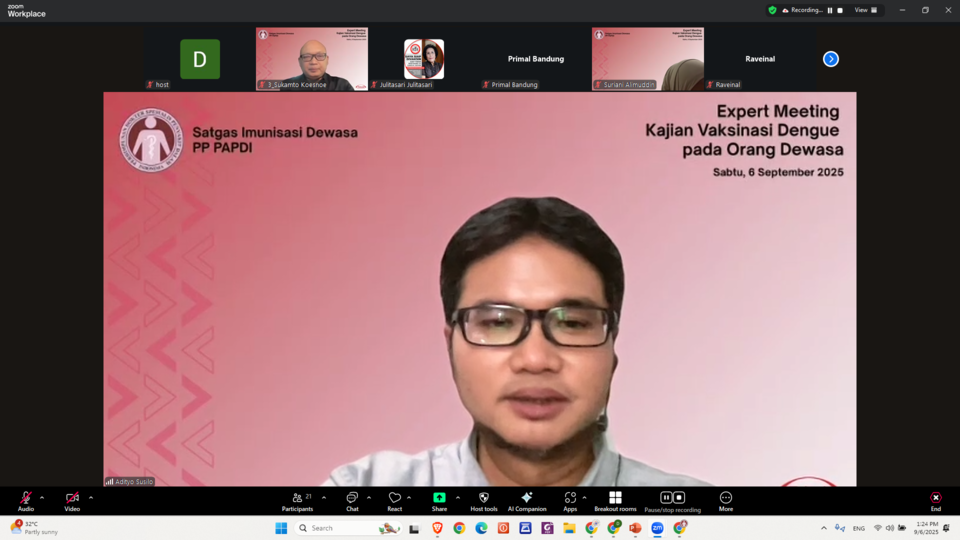
Task: Expand the Share options arrow
Action: point(458,497)
